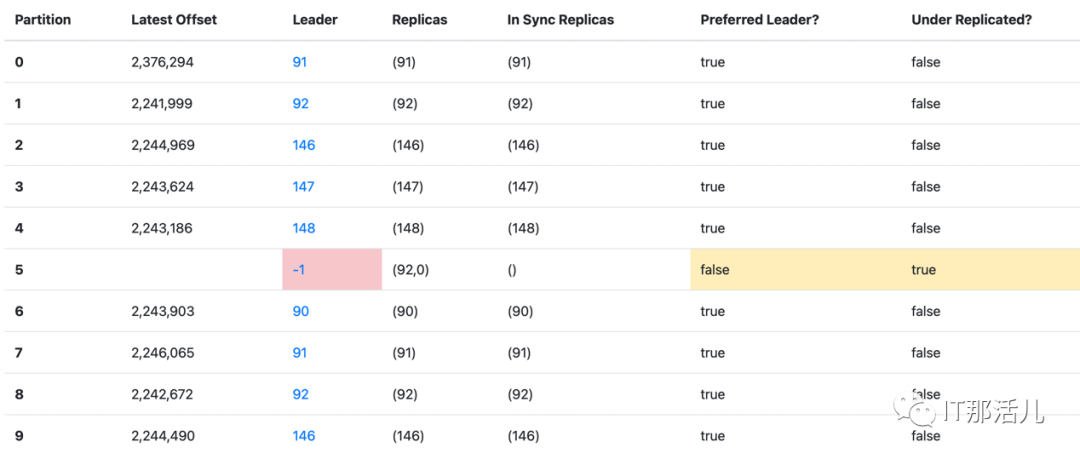Open leader link 92 in partition 8 row
The image size is (1080, 459).
pos(300,394)
